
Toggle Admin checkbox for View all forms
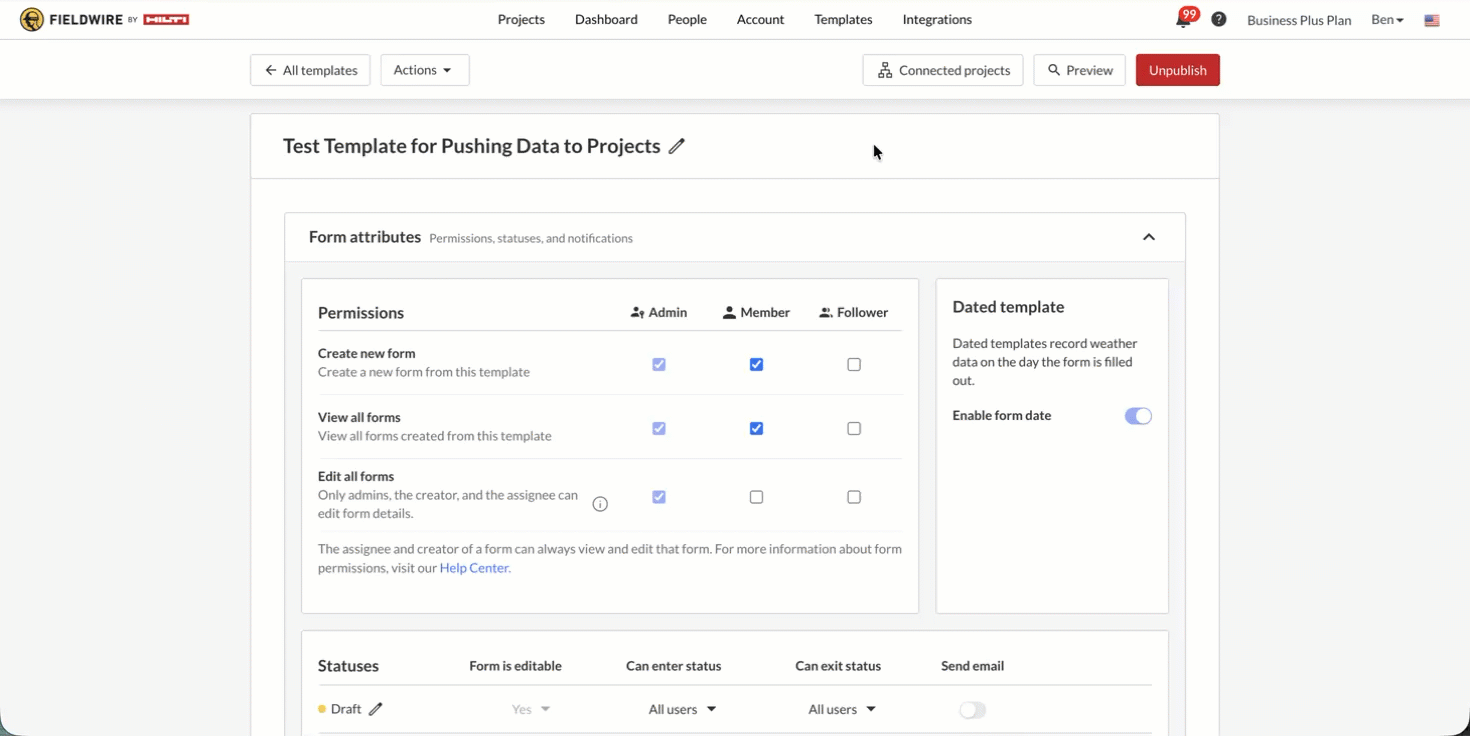coord(659,429)
